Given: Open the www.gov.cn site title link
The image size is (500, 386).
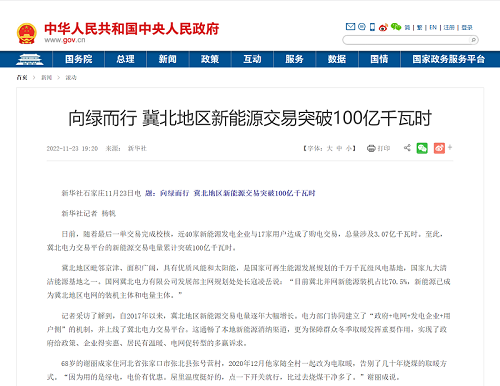Looking at the screenshot, I should coord(65,40).
